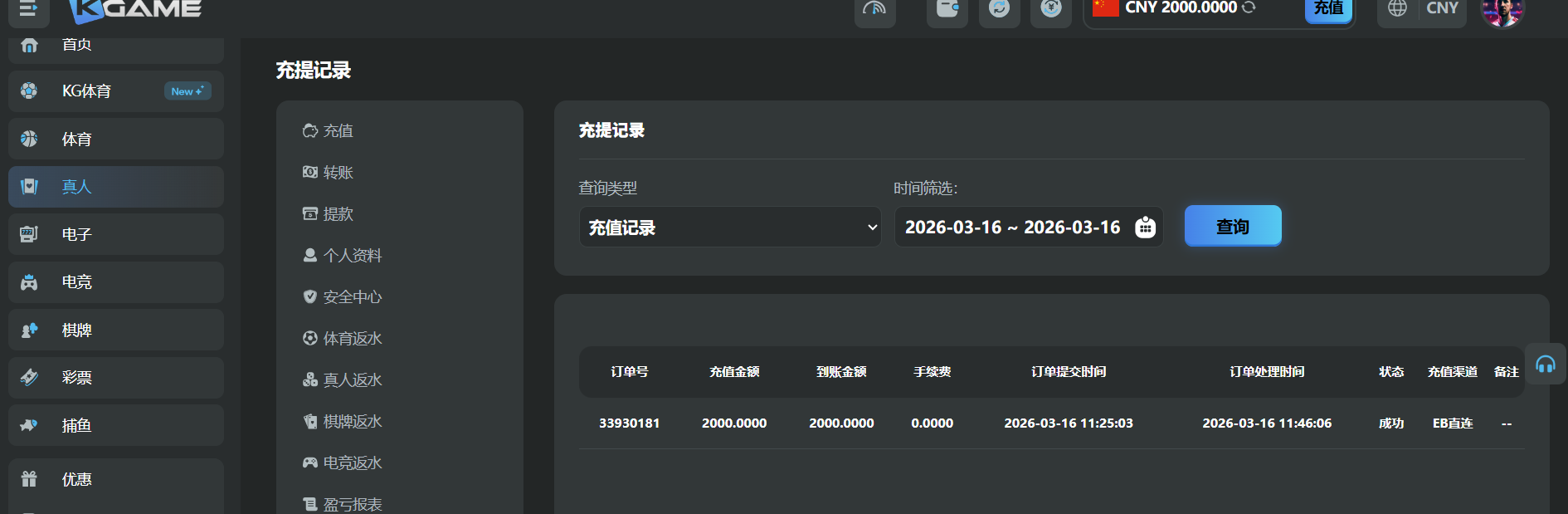Click 订单提交时间 column header
The height and width of the screenshot is (514, 1568).
1069,372
